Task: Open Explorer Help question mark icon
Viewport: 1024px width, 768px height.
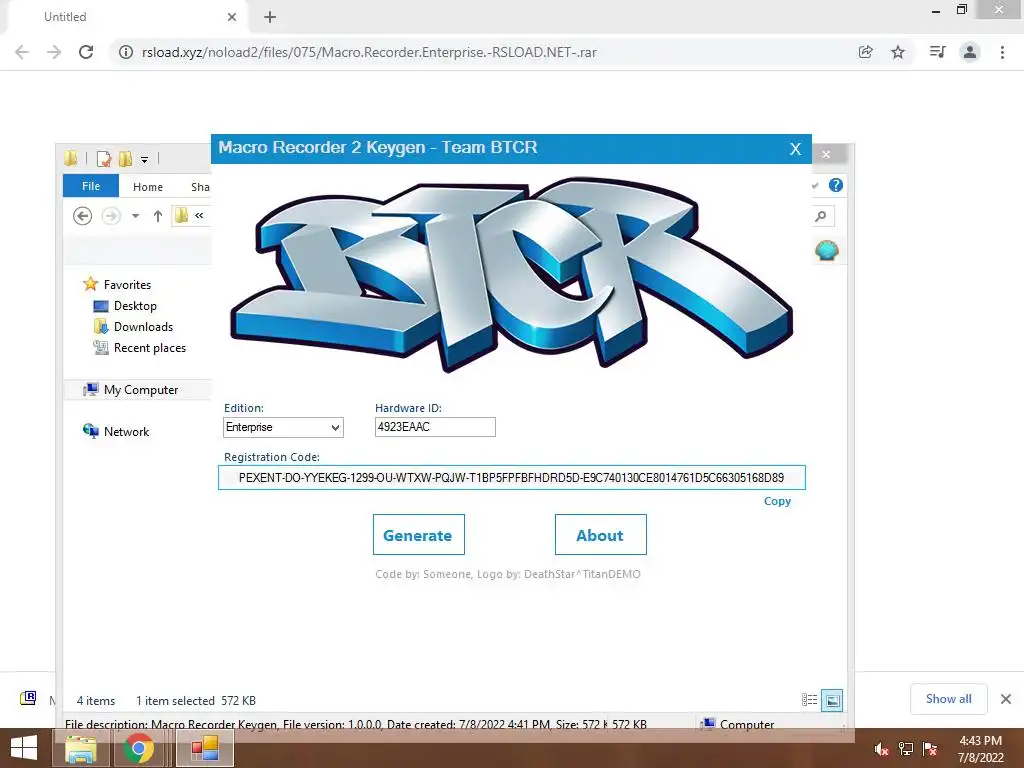Action: tap(835, 185)
